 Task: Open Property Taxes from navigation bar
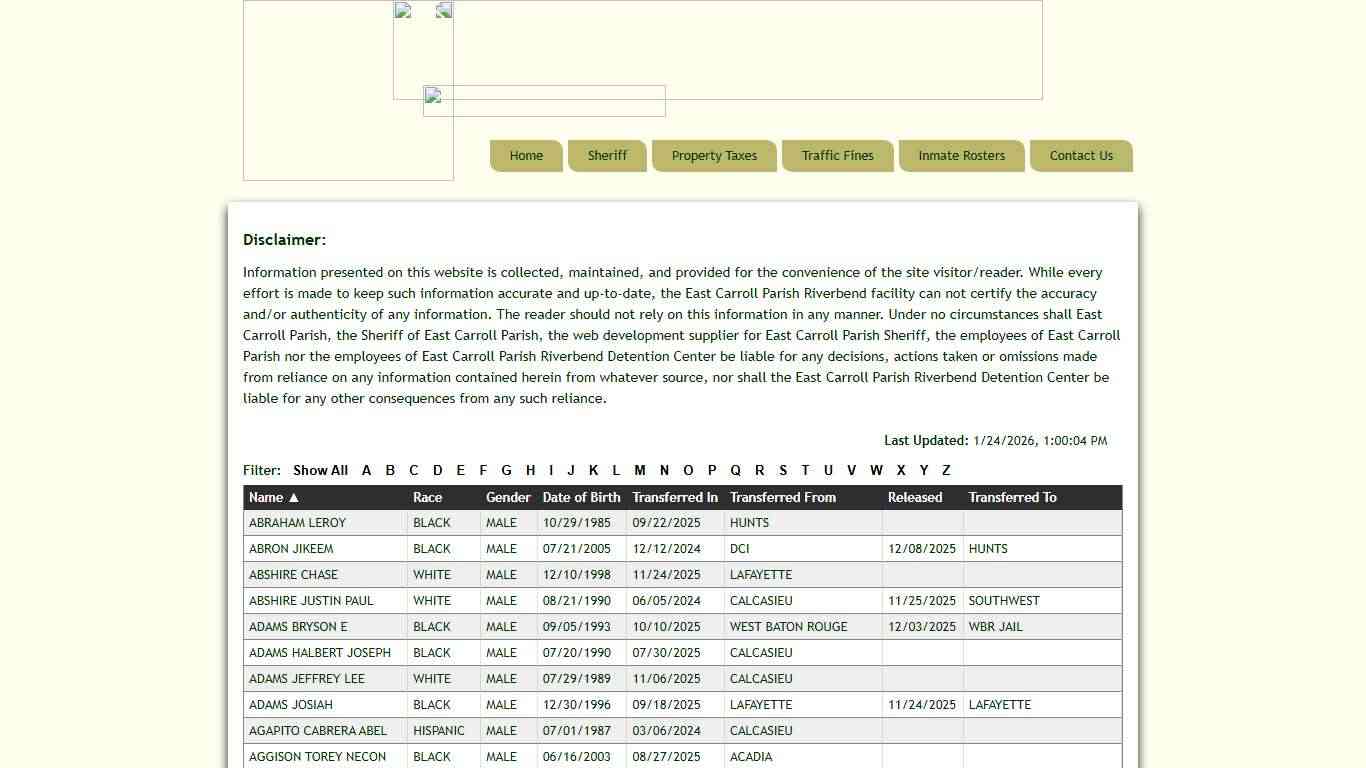[714, 156]
